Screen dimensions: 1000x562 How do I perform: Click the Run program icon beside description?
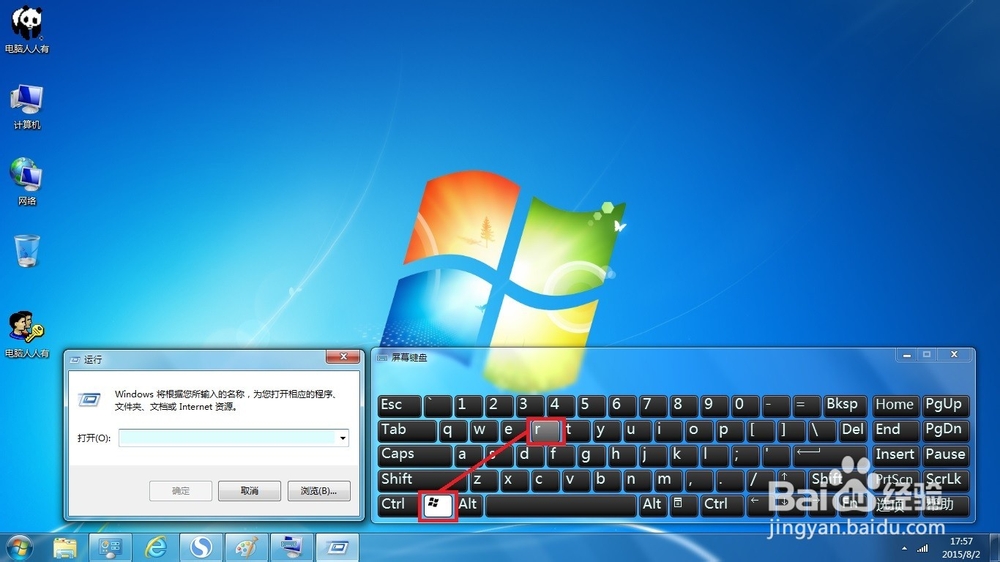click(89, 400)
